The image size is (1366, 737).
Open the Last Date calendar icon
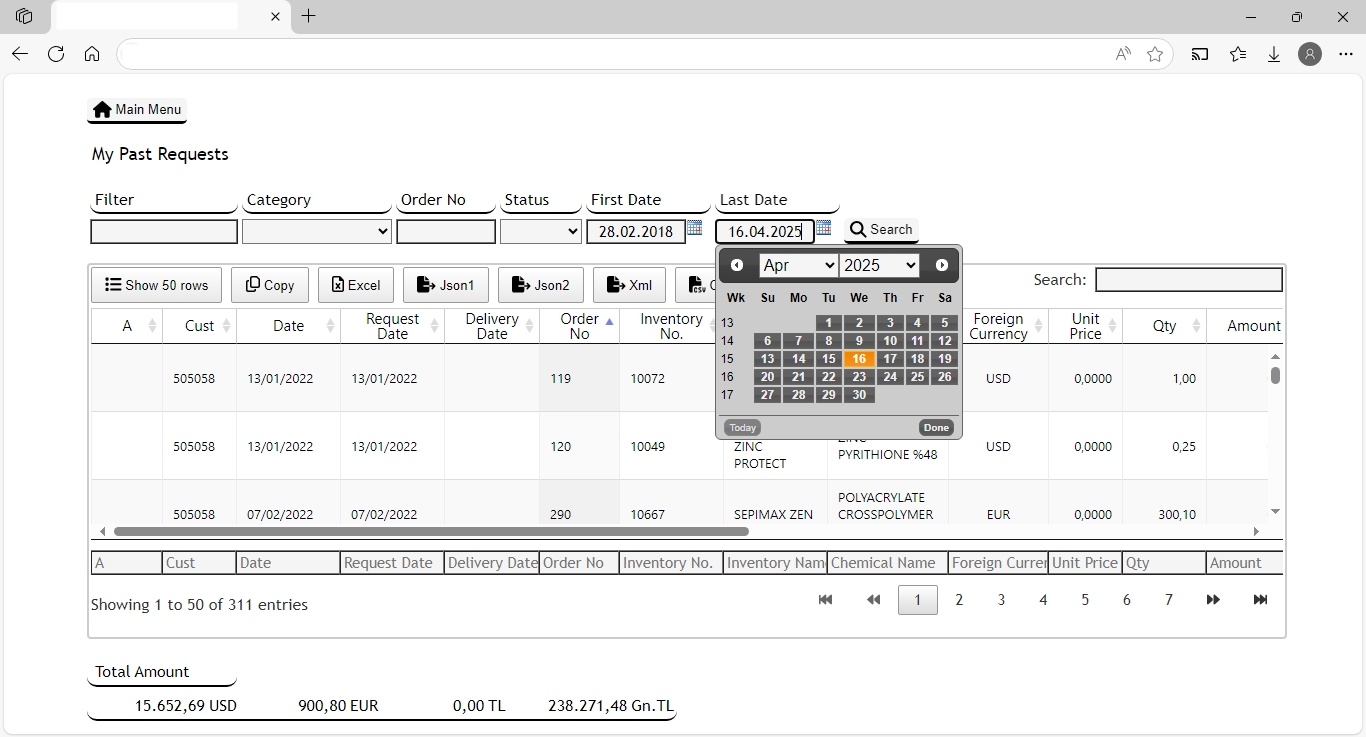pos(823,229)
